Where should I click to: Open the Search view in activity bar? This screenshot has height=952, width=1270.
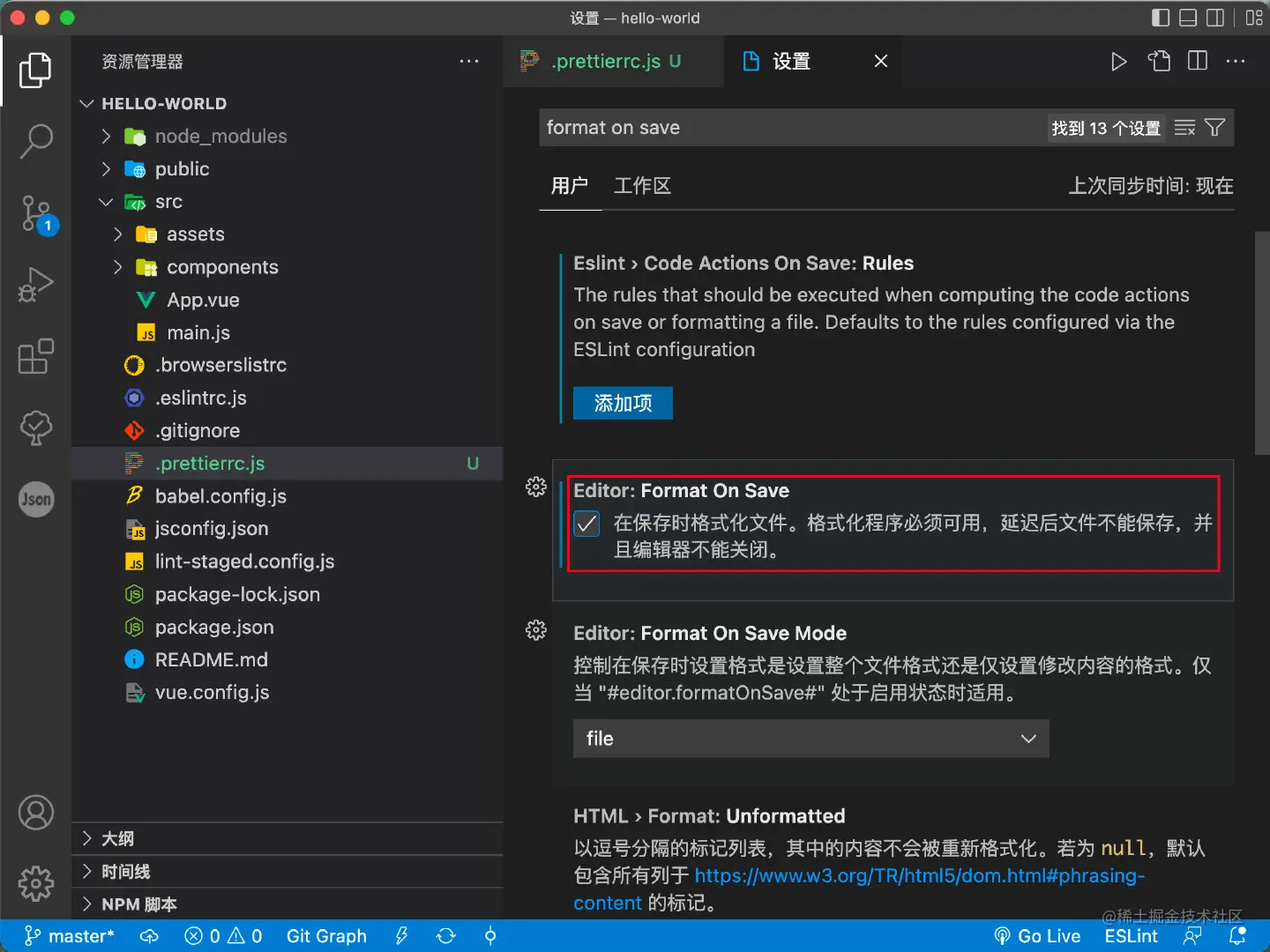(x=35, y=141)
